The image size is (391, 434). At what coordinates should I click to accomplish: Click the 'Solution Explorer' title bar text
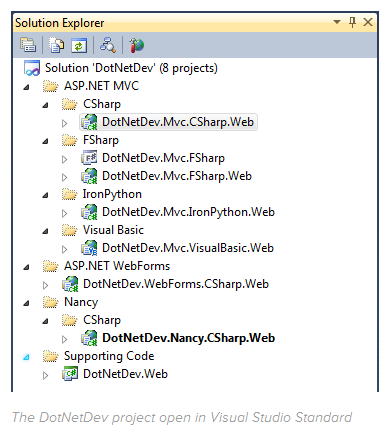click(x=60, y=23)
